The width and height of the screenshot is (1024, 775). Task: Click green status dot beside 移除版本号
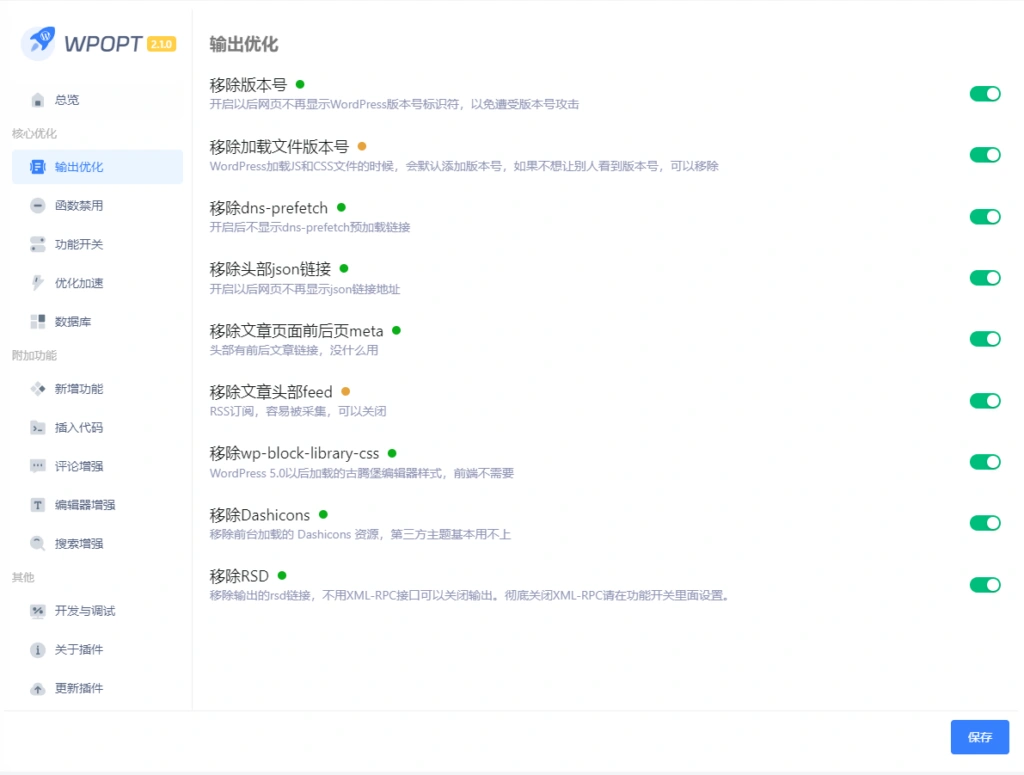300,84
